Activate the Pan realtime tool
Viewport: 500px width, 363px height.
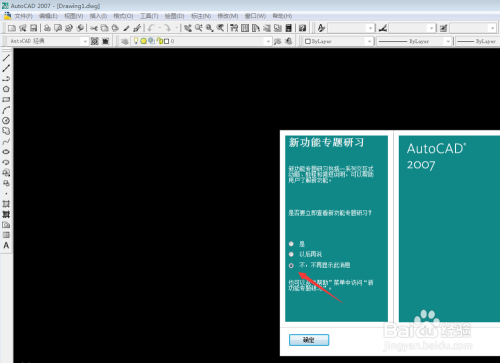tap(188, 28)
